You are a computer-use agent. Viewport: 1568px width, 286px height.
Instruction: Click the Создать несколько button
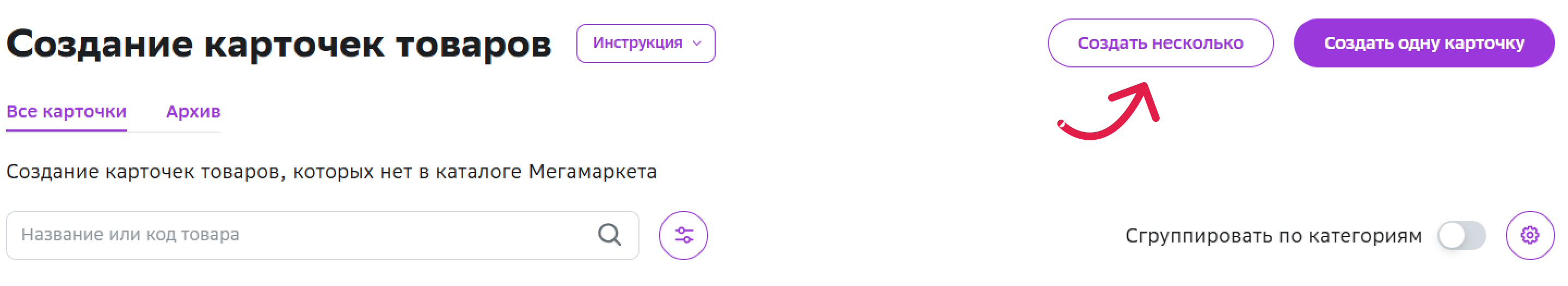coord(1160,43)
